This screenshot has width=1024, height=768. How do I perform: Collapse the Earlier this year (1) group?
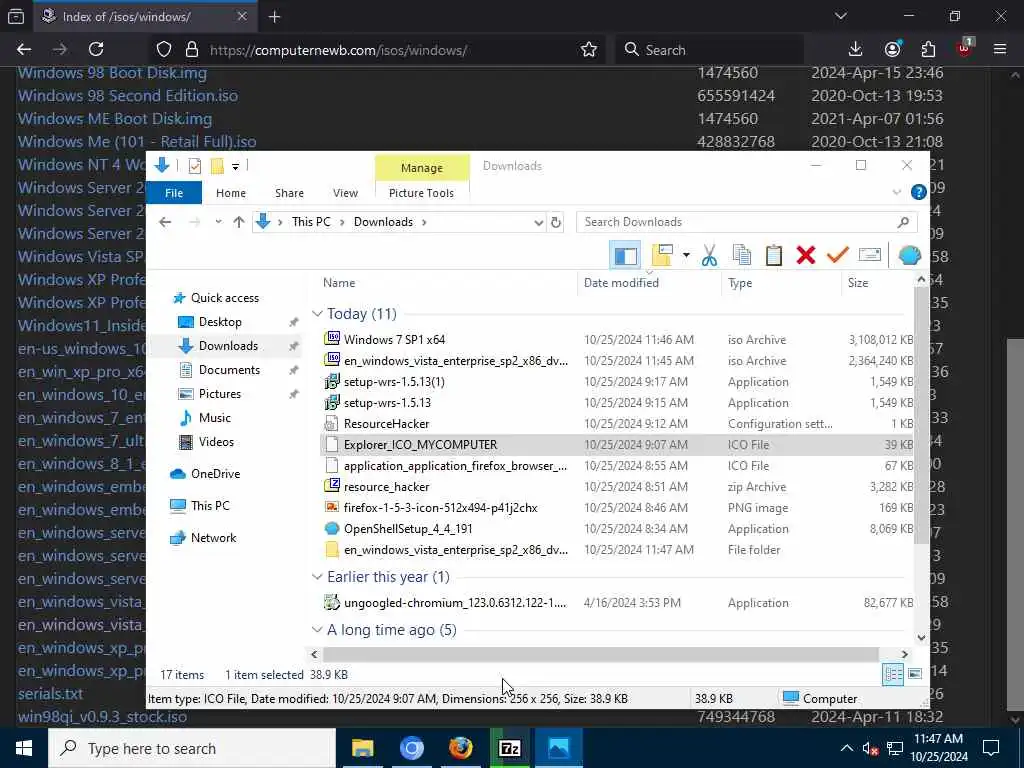317,577
